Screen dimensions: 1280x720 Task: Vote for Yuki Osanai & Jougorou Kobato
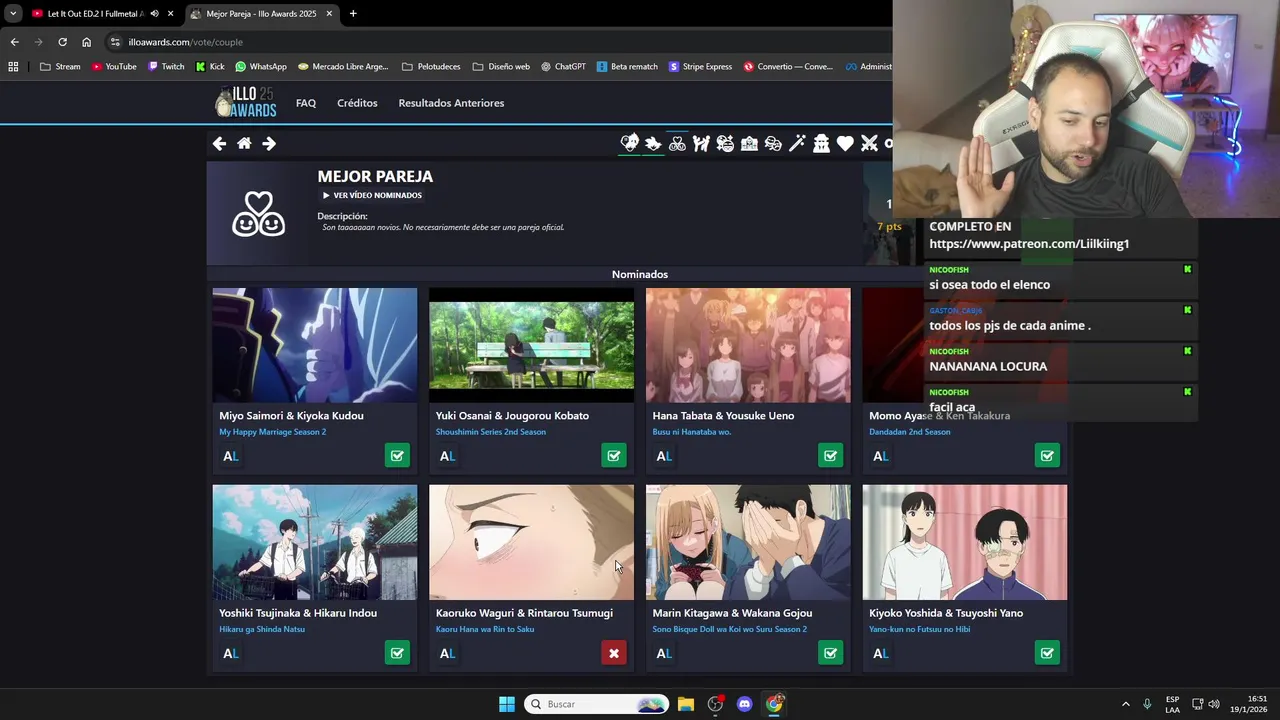(614, 456)
